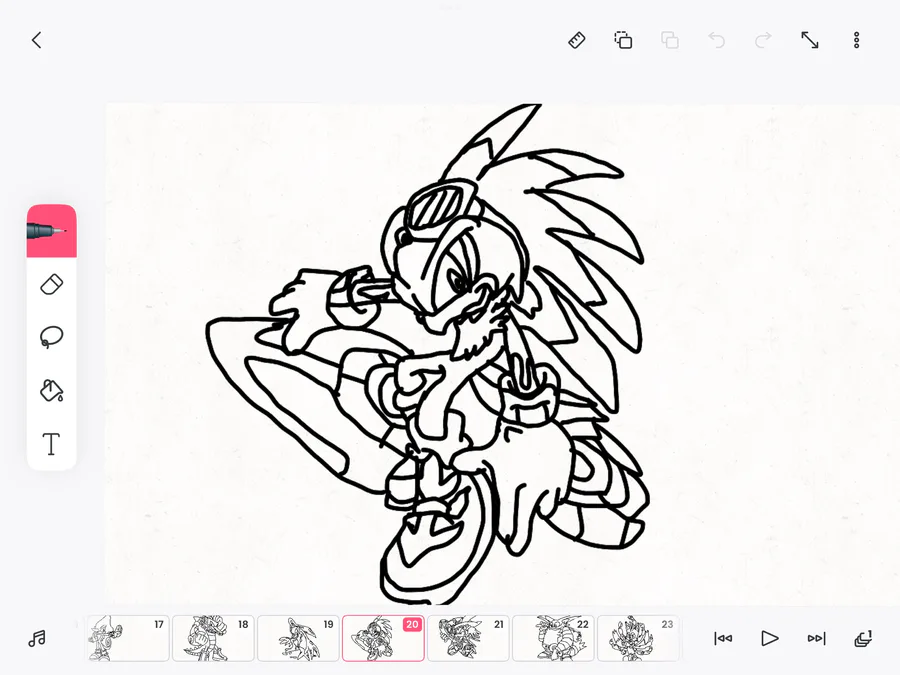Select frame 17 thumbnail
The image size is (900, 675).
coord(128,638)
